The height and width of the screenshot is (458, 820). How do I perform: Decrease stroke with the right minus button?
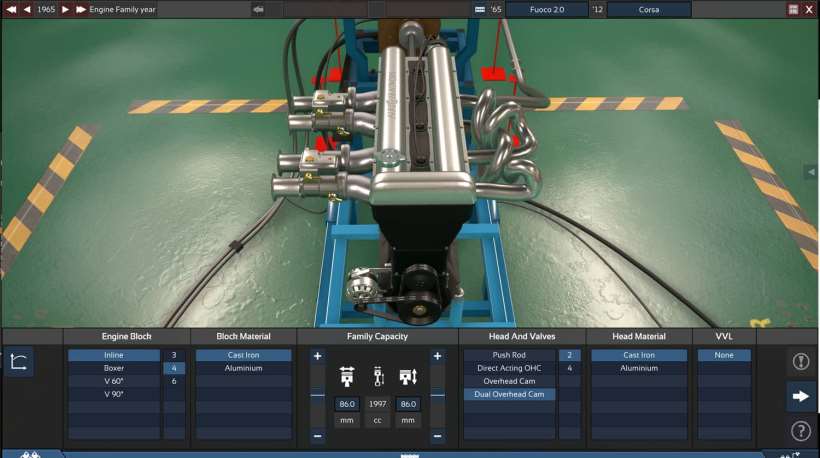click(x=437, y=436)
